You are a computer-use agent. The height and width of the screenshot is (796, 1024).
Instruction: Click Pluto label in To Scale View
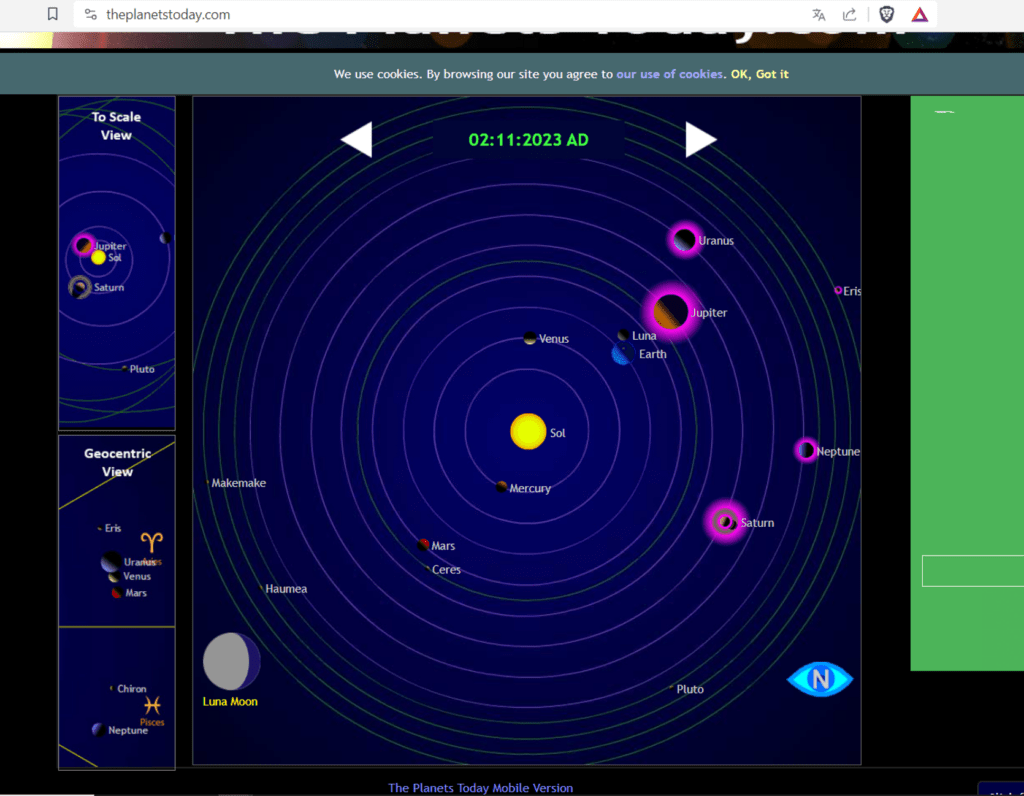[142, 369]
